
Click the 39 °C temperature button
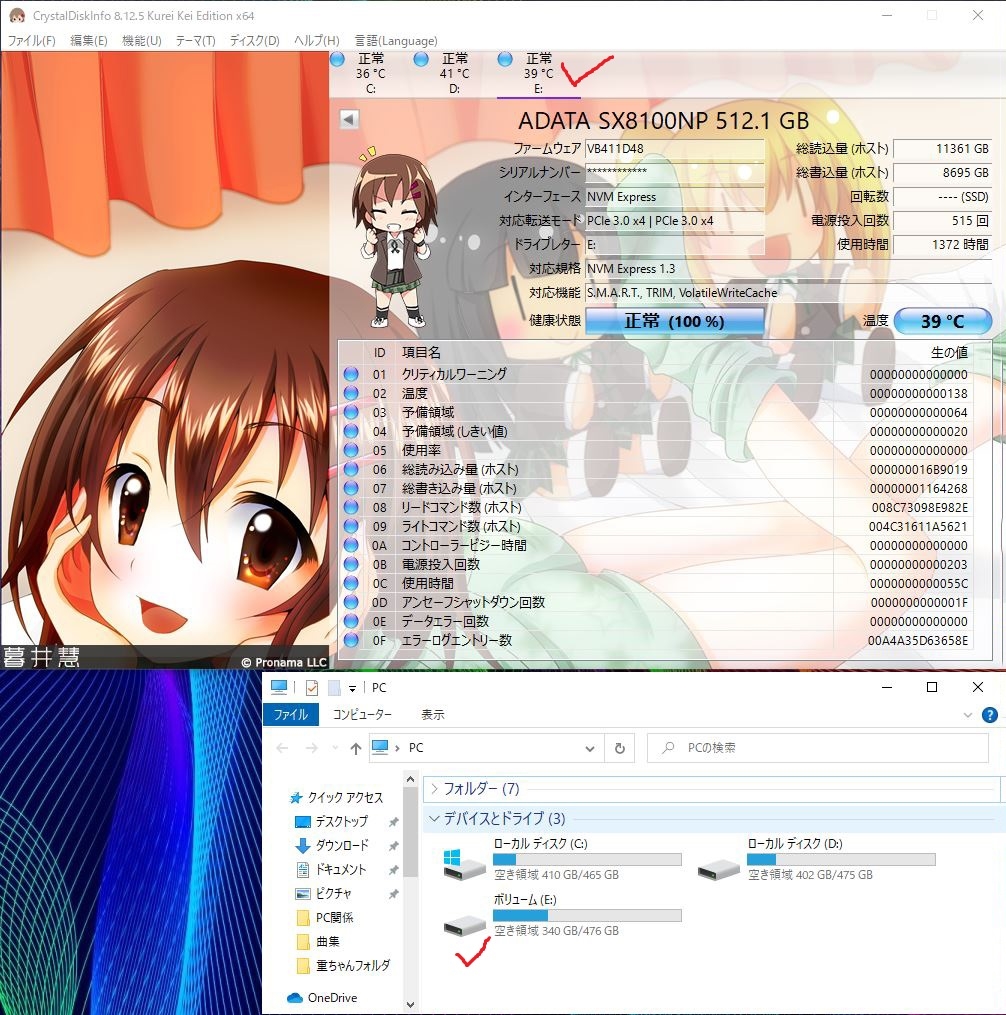pyautogui.click(x=943, y=321)
